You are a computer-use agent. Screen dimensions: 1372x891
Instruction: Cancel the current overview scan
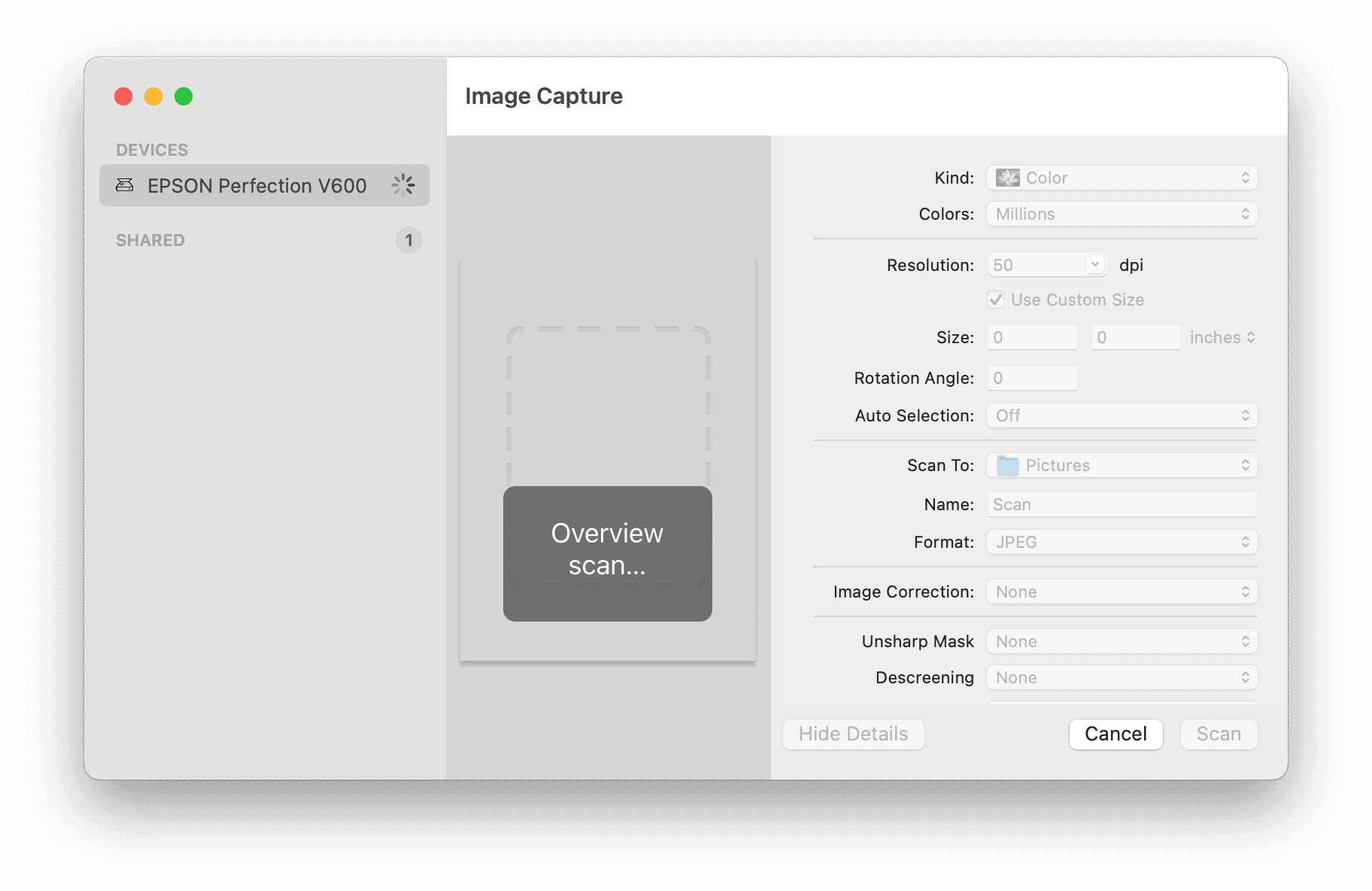click(1116, 734)
